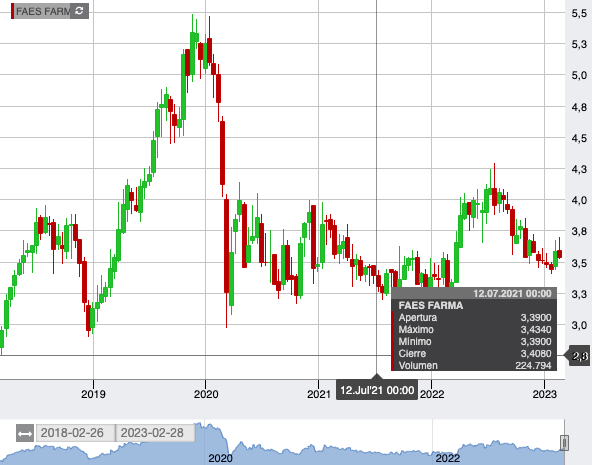592x465 pixels.
Task: Edit the end date field 2023-02-28
Action: (156, 433)
